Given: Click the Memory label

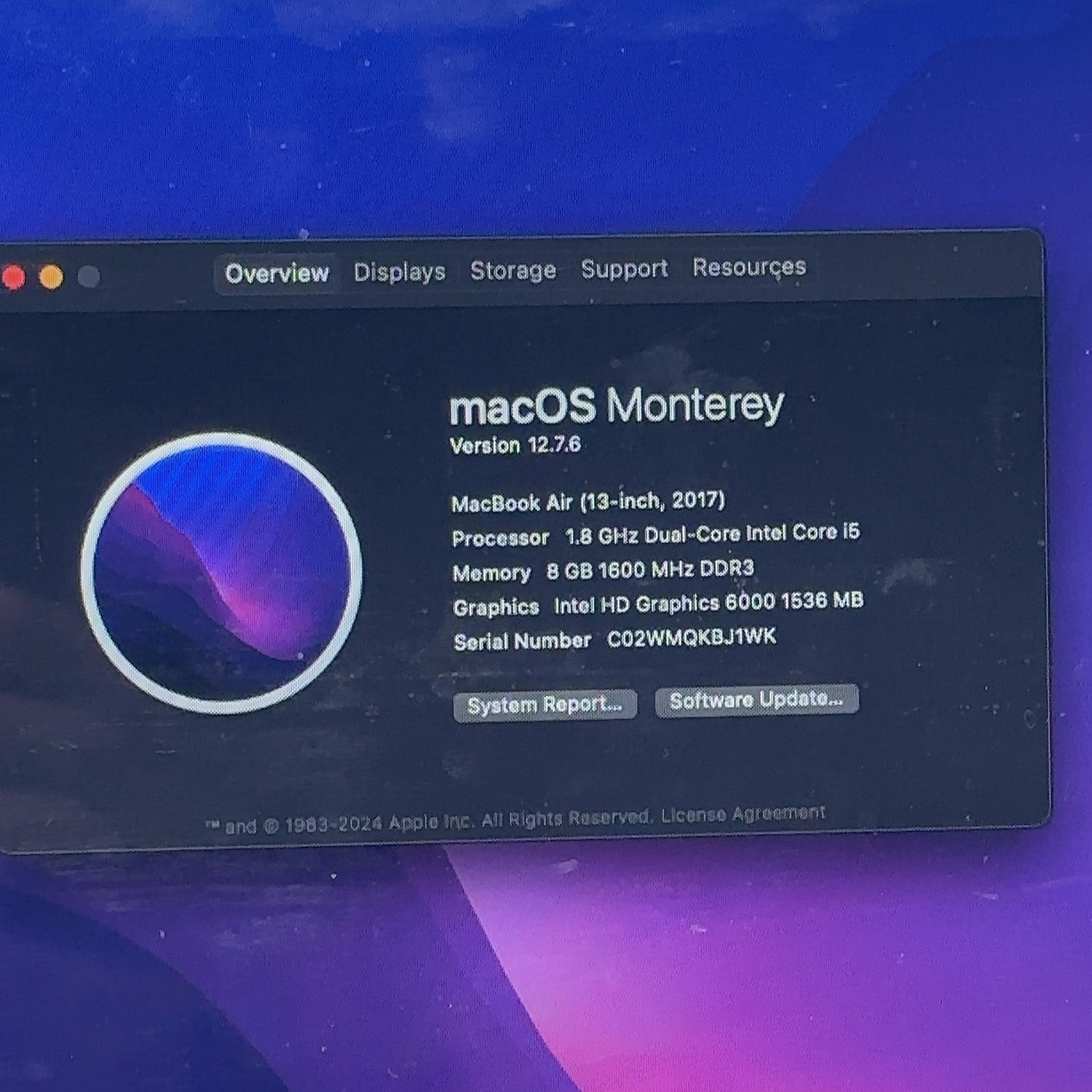Looking at the screenshot, I should pos(491,573).
